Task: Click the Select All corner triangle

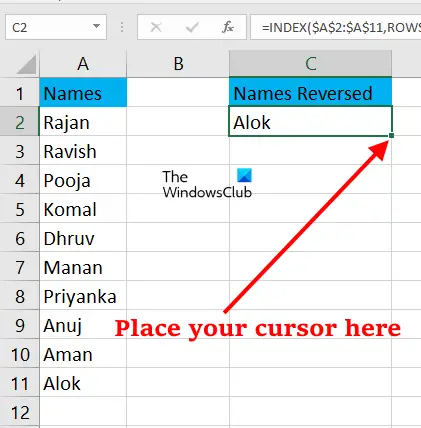Action: coord(26,64)
